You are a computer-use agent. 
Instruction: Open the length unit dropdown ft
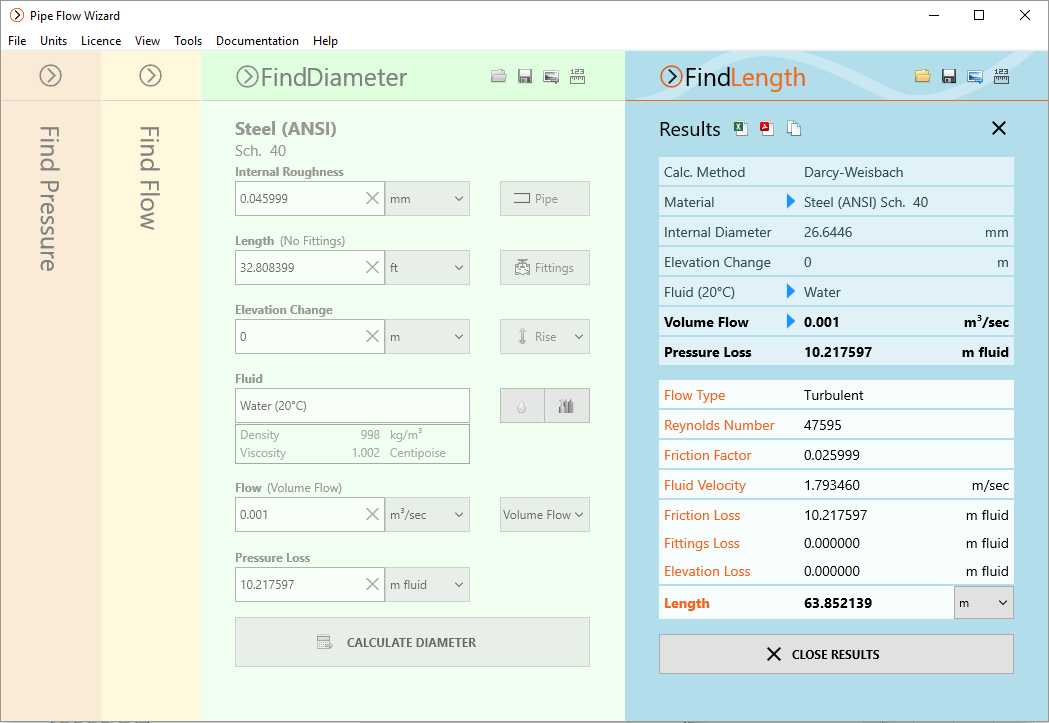coord(427,268)
